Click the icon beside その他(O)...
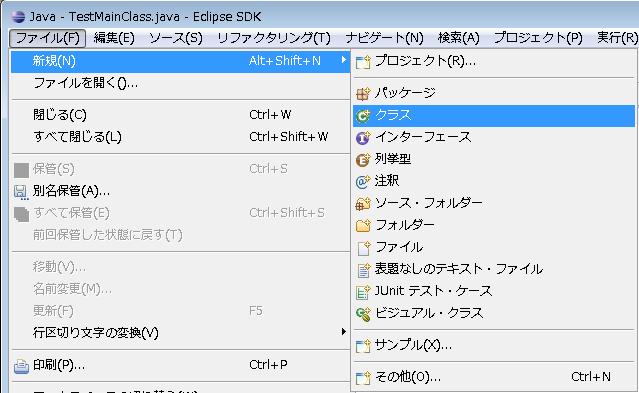The image size is (639, 393). pyautogui.click(x=363, y=378)
